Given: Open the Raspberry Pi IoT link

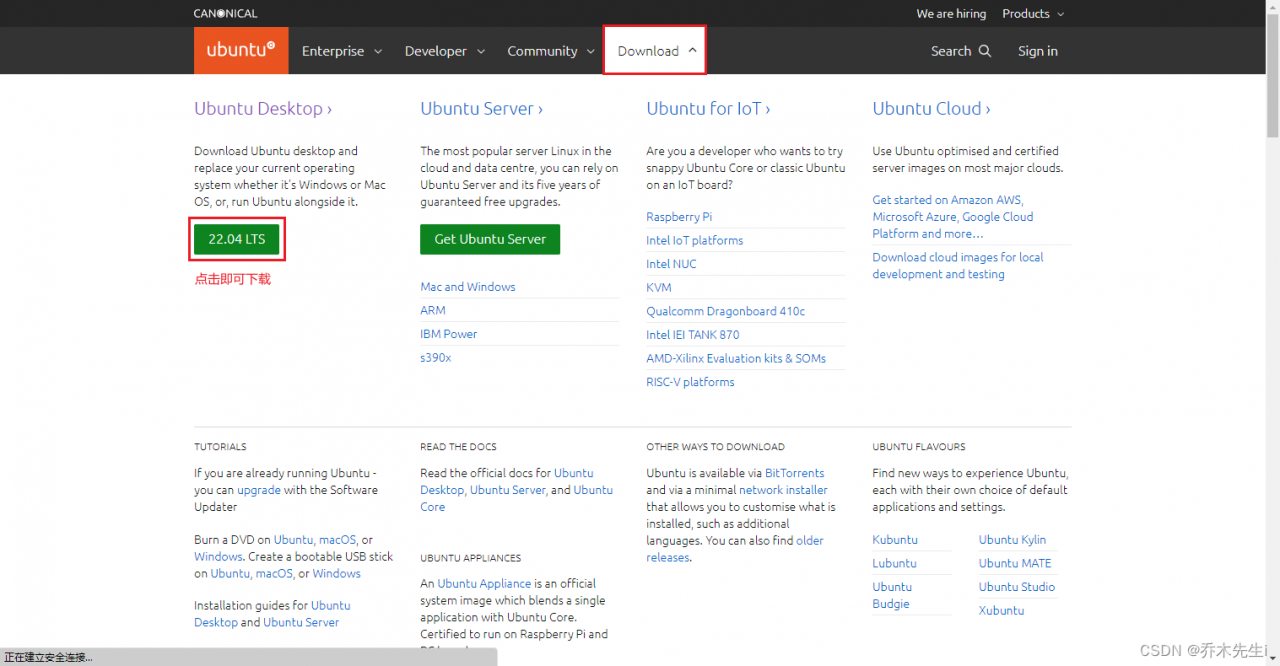Looking at the screenshot, I should [679, 217].
